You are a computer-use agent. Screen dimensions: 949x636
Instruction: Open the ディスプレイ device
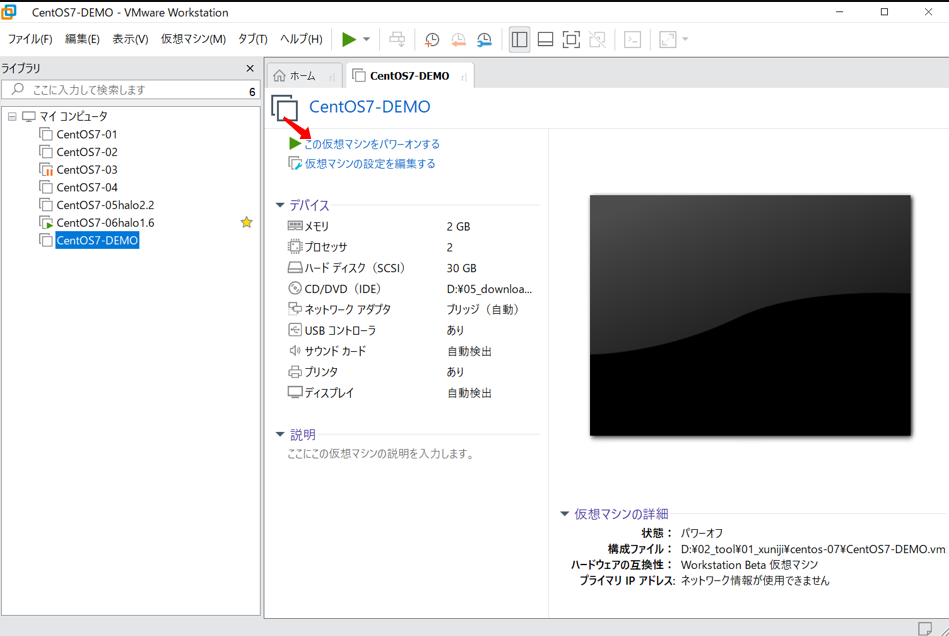click(321, 393)
